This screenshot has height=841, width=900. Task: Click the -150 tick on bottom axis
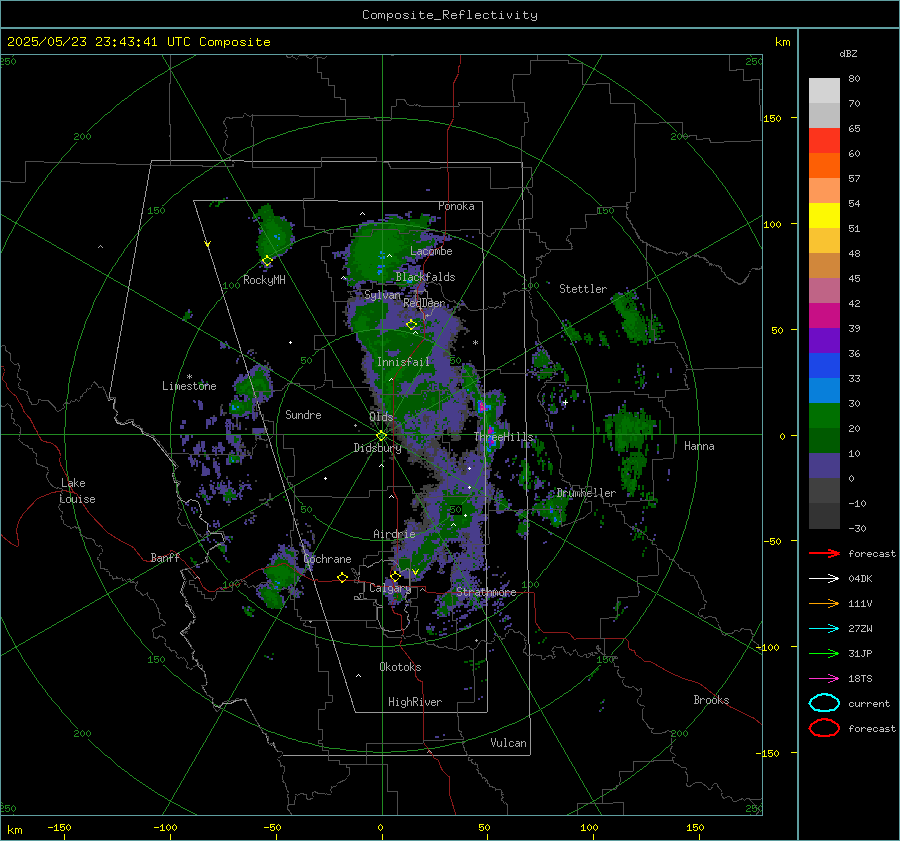pos(59,828)
